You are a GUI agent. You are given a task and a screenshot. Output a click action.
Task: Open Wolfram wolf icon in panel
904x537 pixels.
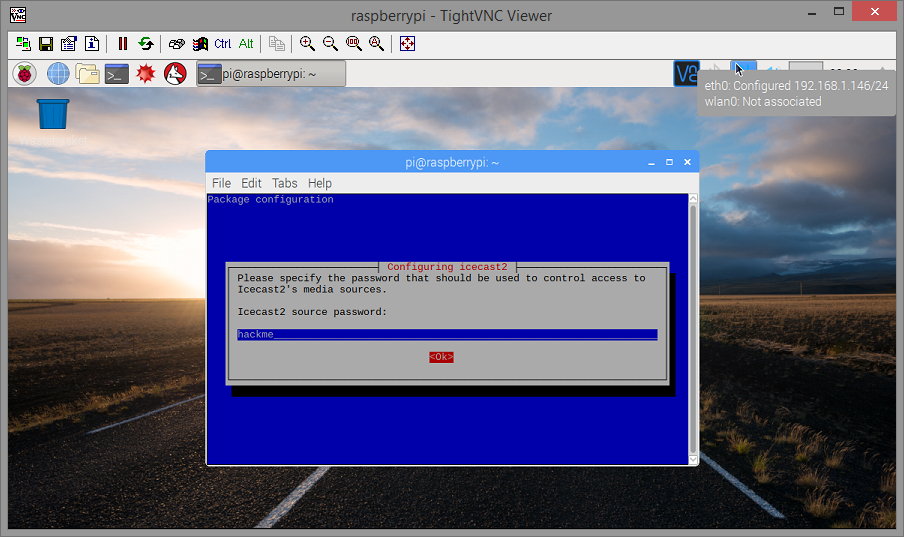pos(175,74)
